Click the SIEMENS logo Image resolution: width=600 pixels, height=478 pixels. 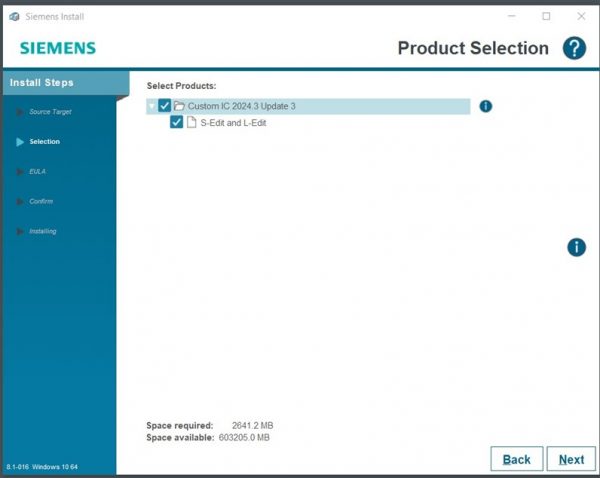[x=58, y=48]
